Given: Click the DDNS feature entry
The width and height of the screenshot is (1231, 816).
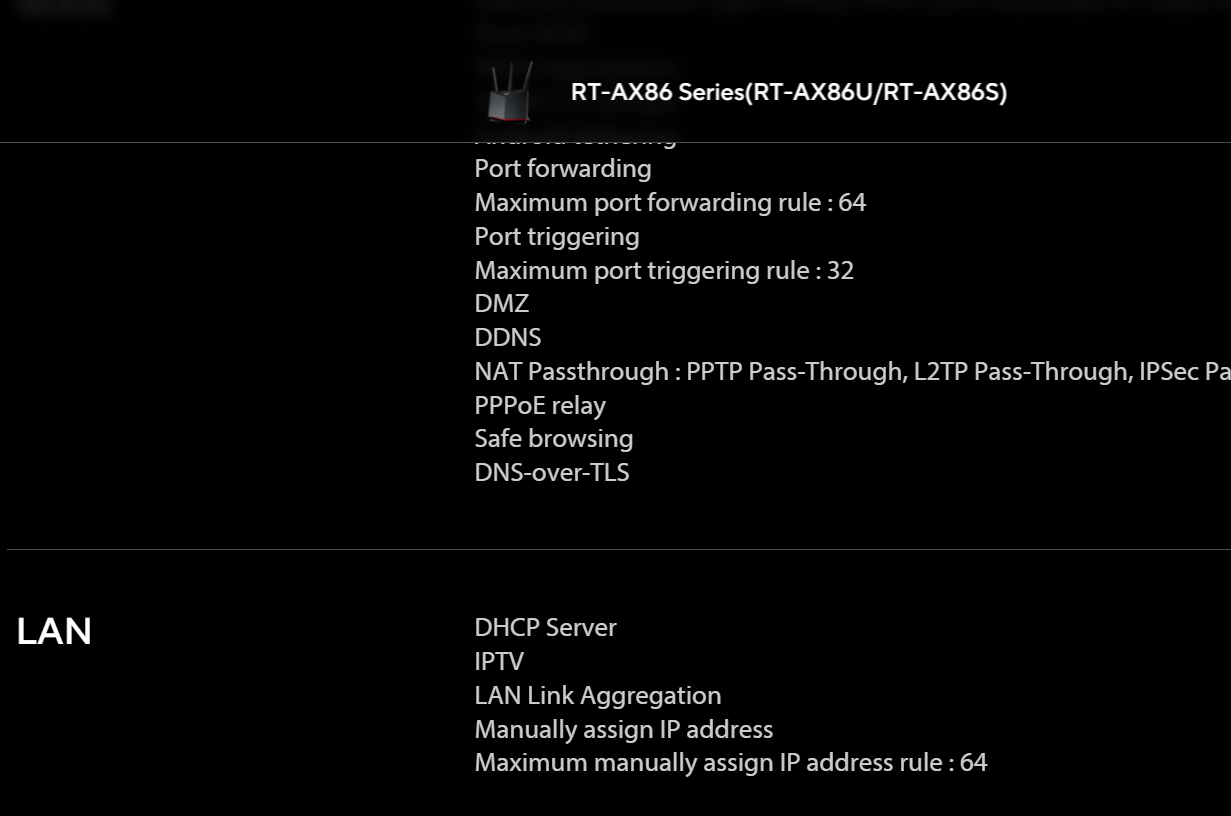Looking at the screenshot, I should [x=508, y=337].
